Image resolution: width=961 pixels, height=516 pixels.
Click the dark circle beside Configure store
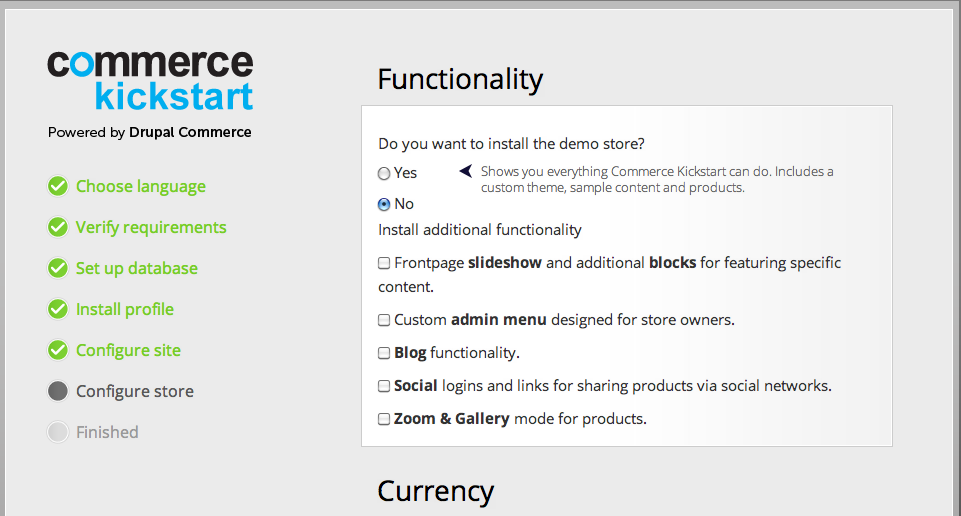pos(58,391)
